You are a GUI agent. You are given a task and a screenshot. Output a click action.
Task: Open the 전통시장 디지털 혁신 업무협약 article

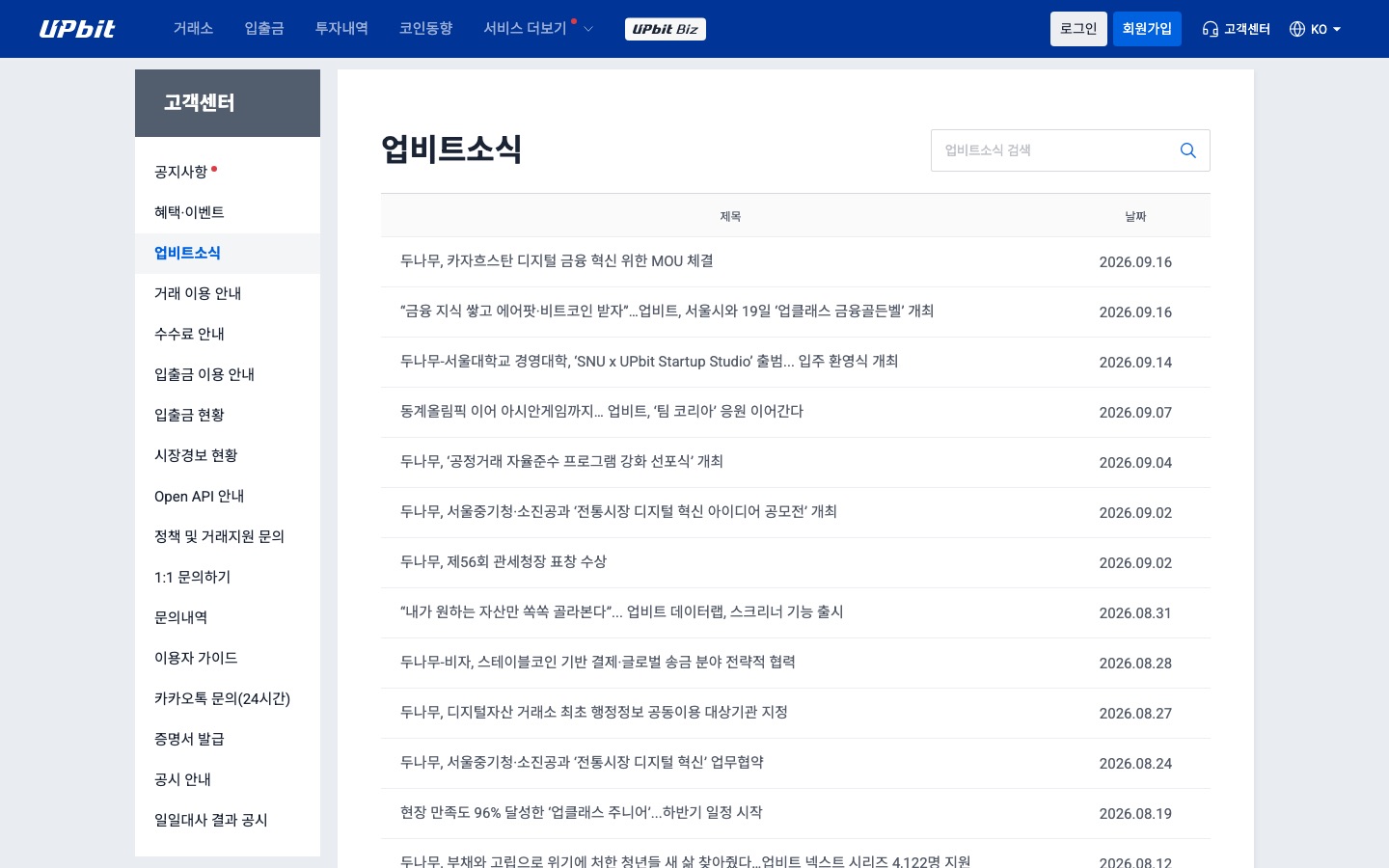[x=582, y=763]
